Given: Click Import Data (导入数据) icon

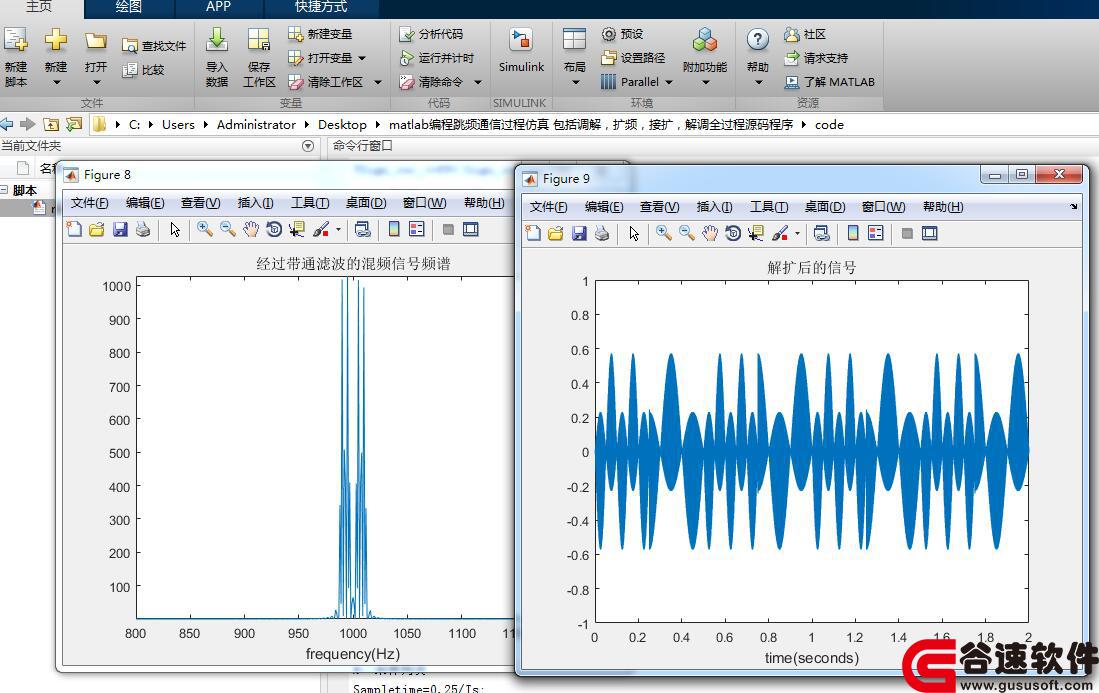Looking at the screenshot, I should [x=217, y=40].
